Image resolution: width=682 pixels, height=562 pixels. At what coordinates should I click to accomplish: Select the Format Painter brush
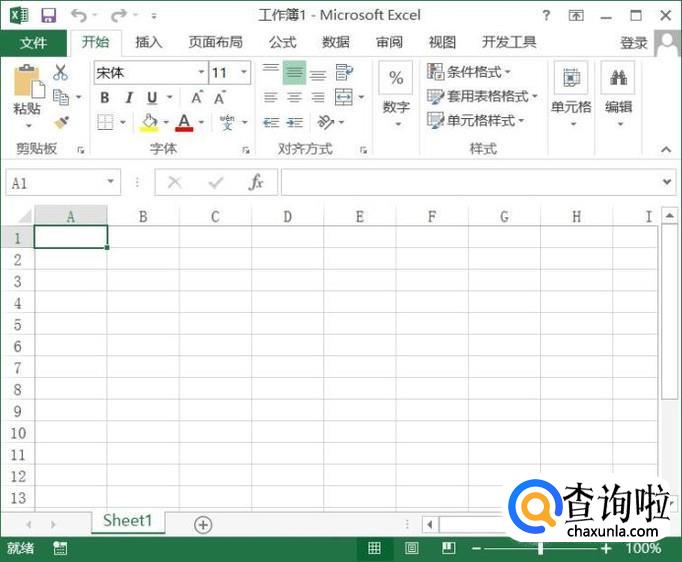click(x=62, y=123)
